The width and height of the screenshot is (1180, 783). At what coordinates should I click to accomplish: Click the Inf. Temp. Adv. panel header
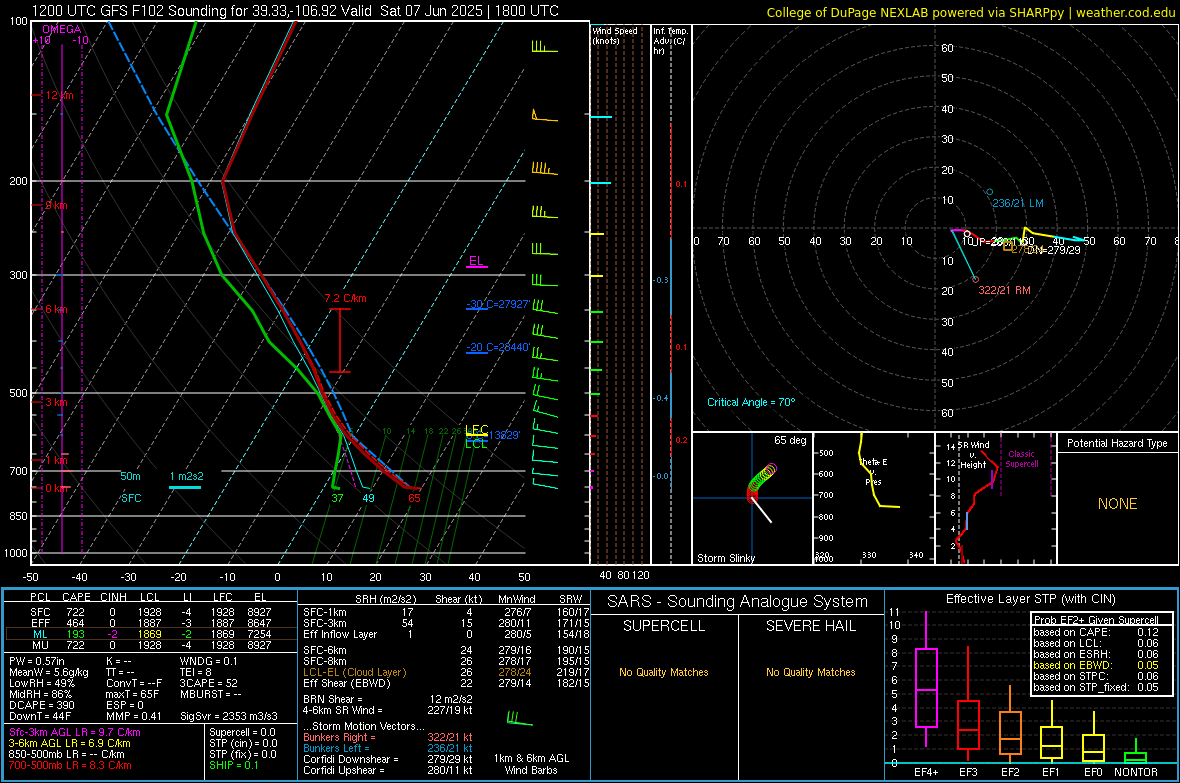tap(670, 41)
